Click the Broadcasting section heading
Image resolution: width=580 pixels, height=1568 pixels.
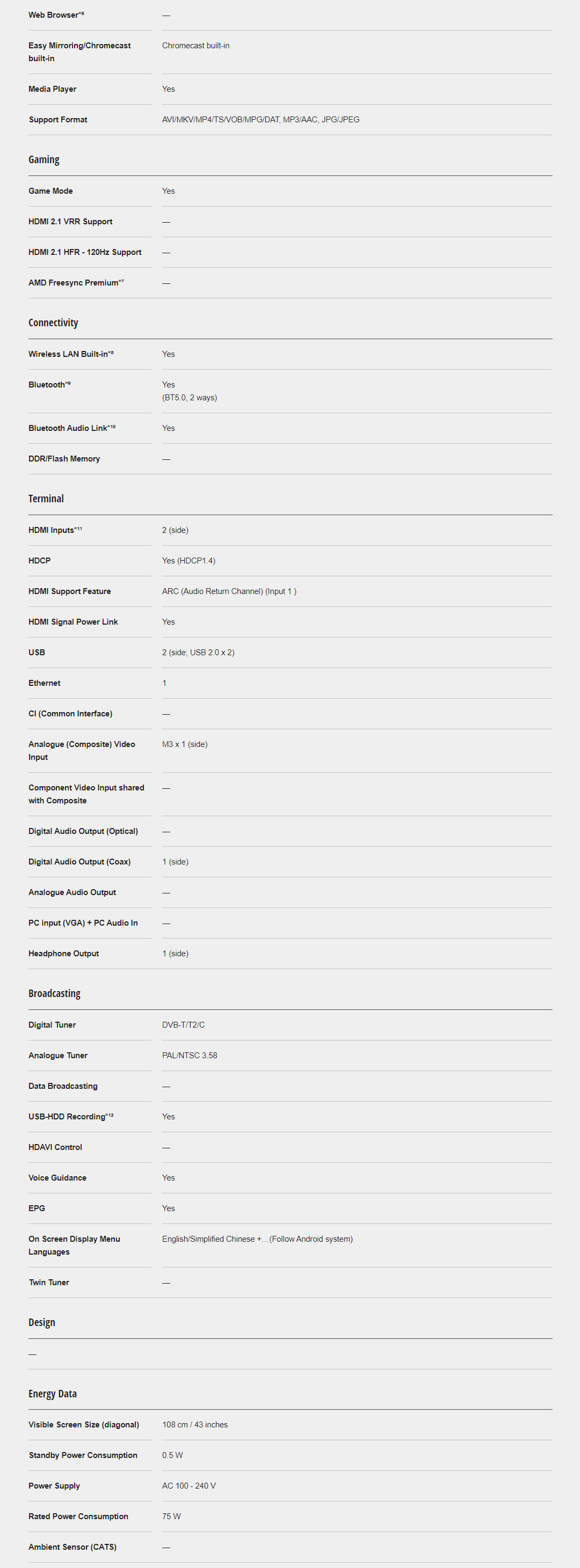pos(54,993)
